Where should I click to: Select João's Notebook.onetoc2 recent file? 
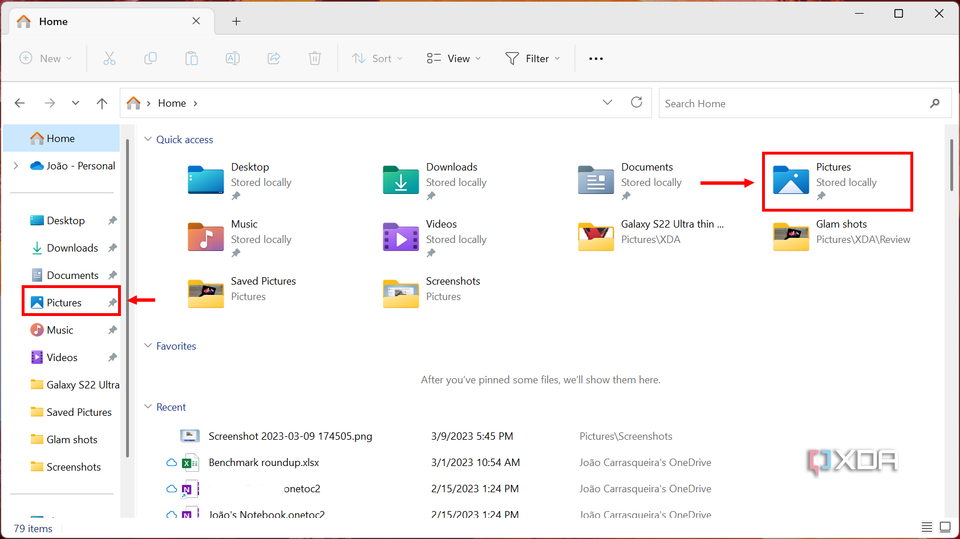coord(267,514)
